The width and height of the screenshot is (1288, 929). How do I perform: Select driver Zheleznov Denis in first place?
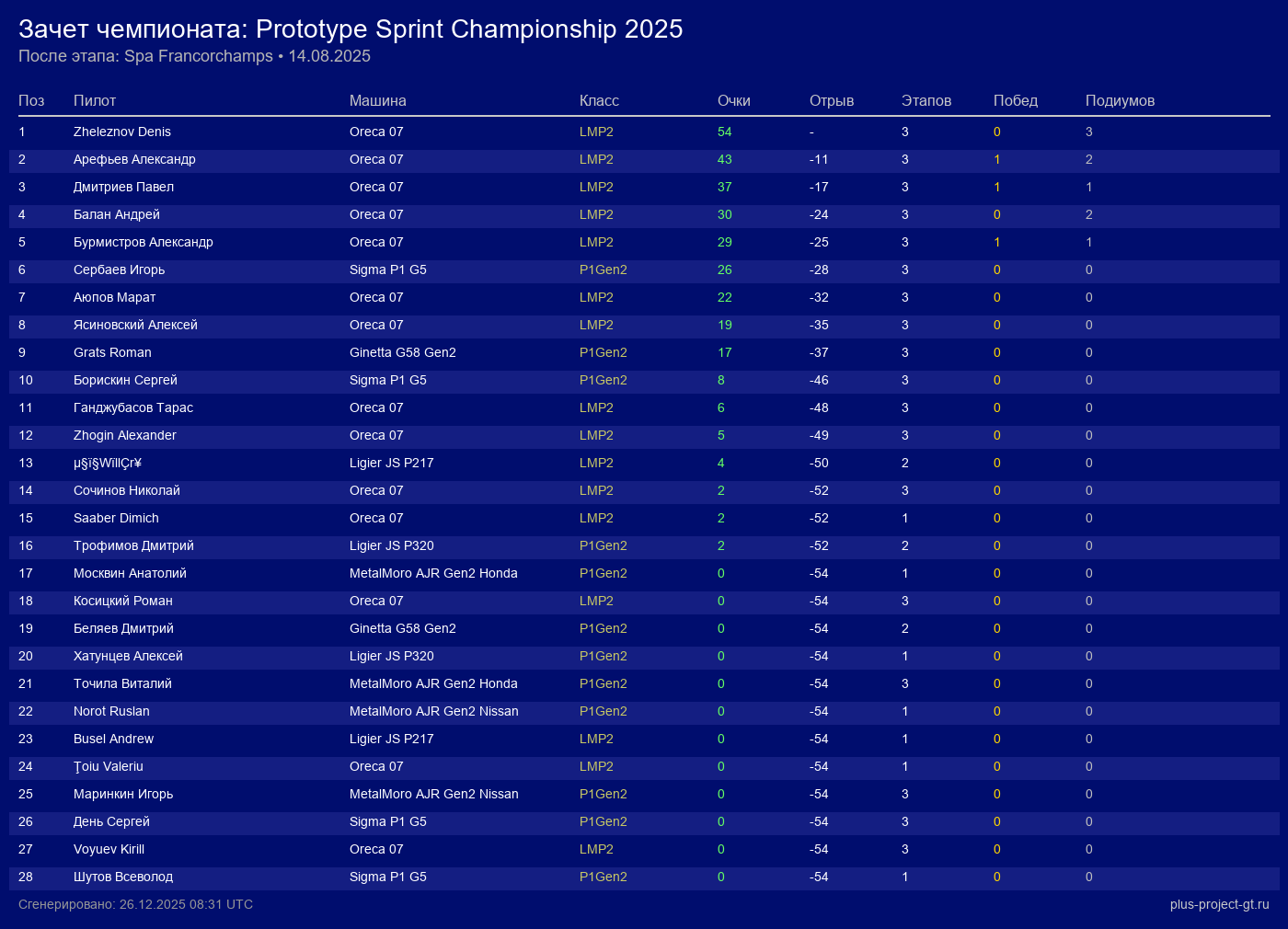(122, 132)
